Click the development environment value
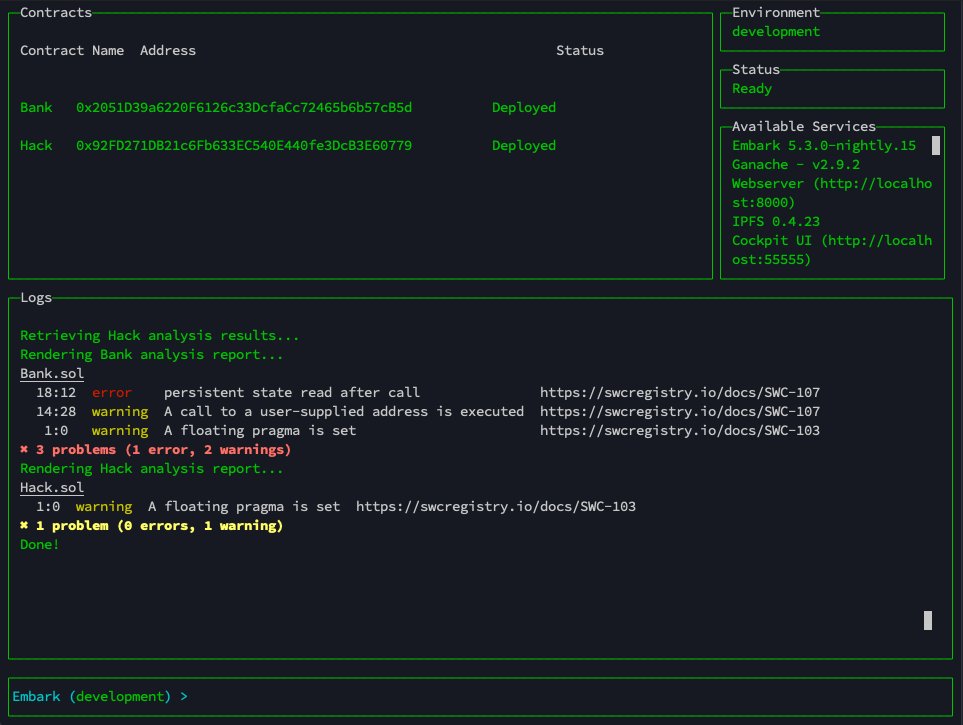Image resolution: width=963 pixels, height=725 pixels. [776, 31]
